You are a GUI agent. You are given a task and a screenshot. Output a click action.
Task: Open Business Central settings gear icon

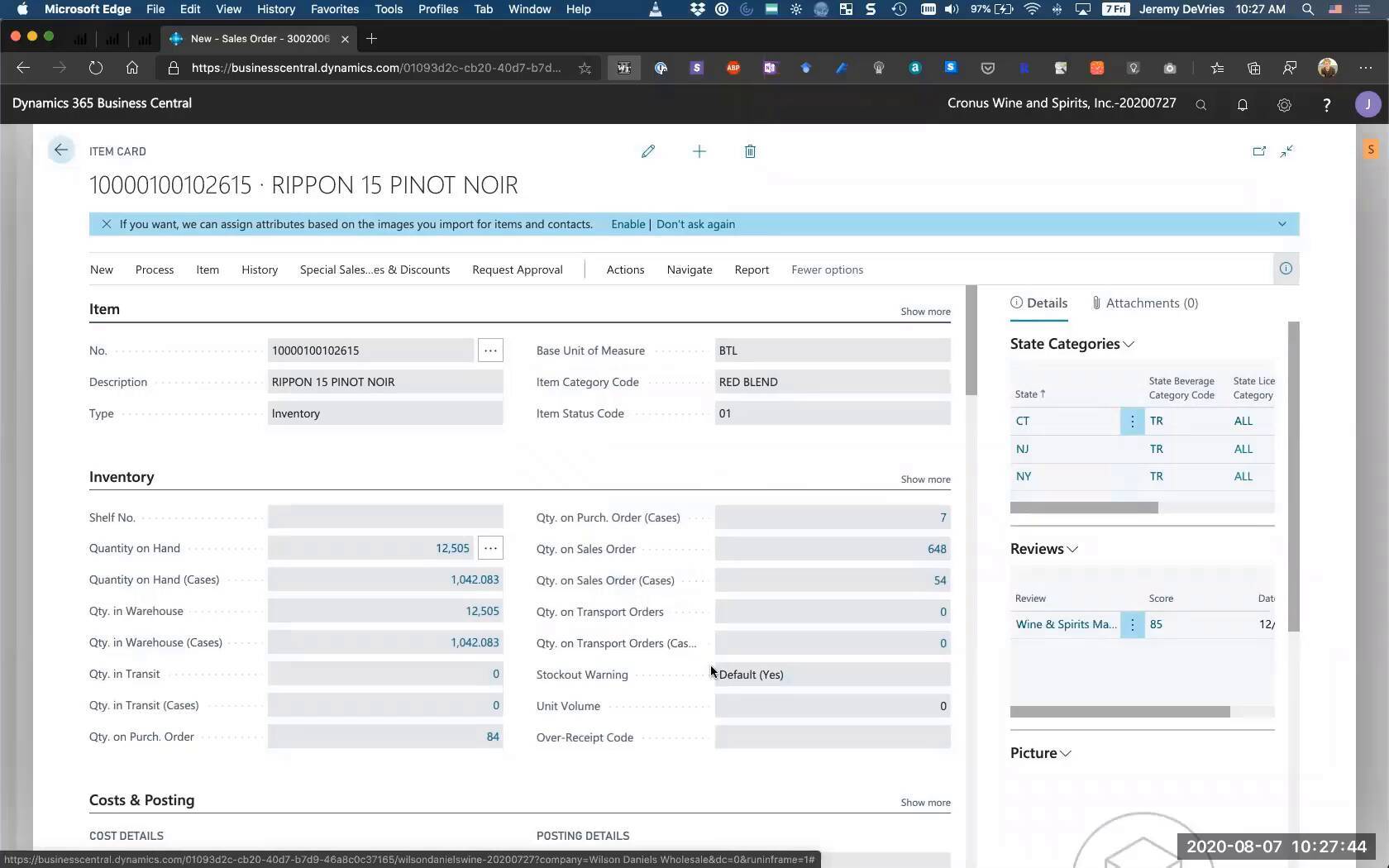1284,104
